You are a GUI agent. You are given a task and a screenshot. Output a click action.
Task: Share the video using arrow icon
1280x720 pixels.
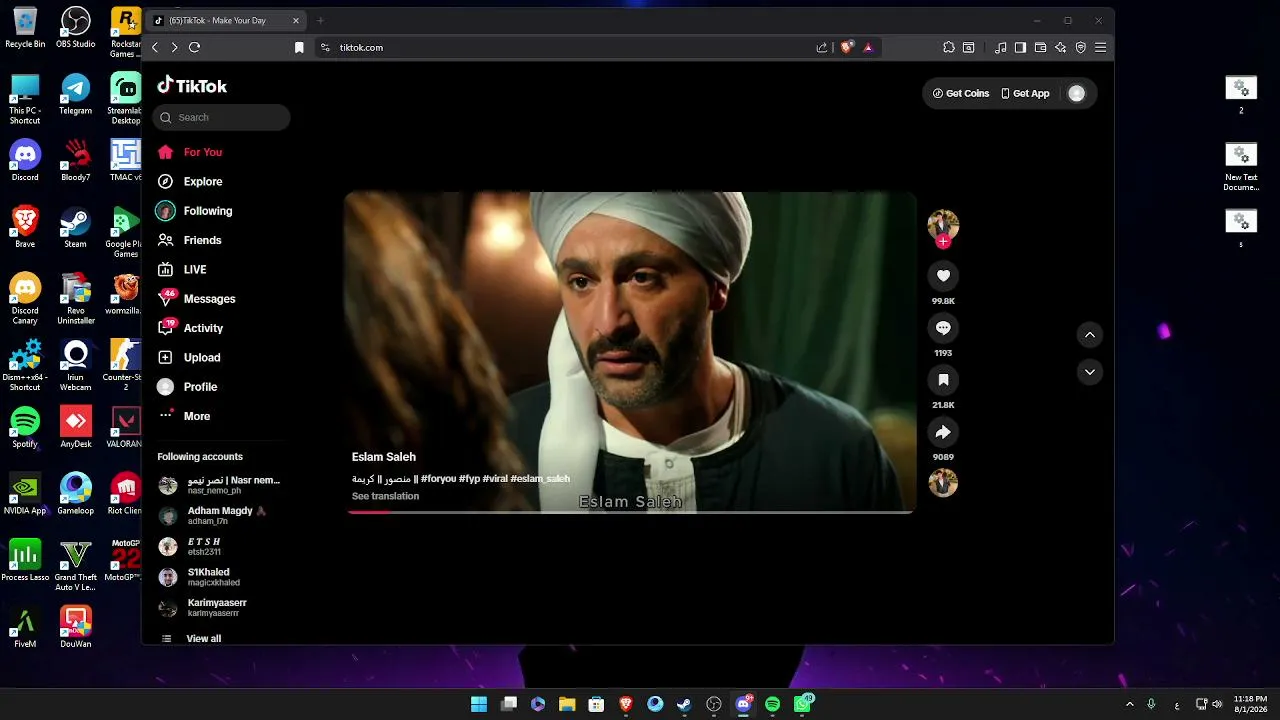943,432
